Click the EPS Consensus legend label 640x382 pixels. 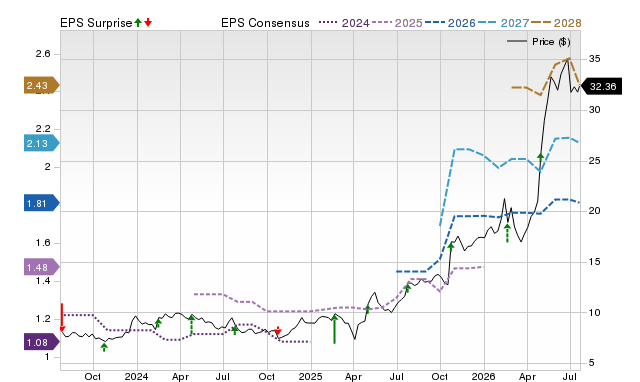click(x=265, y=23)
